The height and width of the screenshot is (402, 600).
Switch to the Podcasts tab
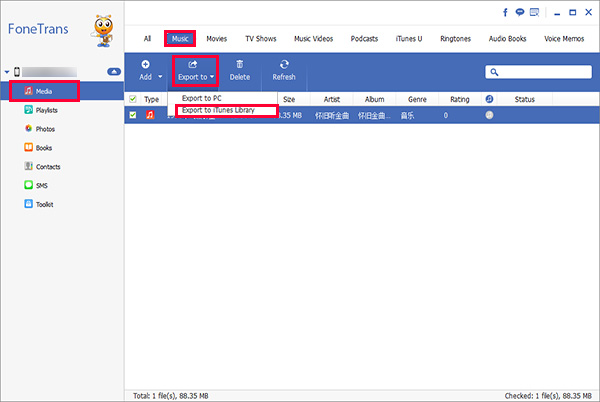coord(364,39)
